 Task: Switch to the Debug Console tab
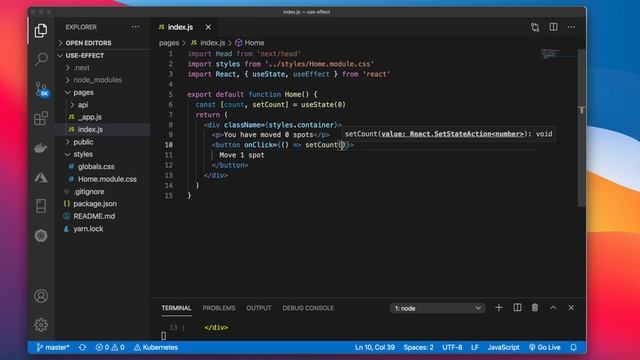pos(308,308)
